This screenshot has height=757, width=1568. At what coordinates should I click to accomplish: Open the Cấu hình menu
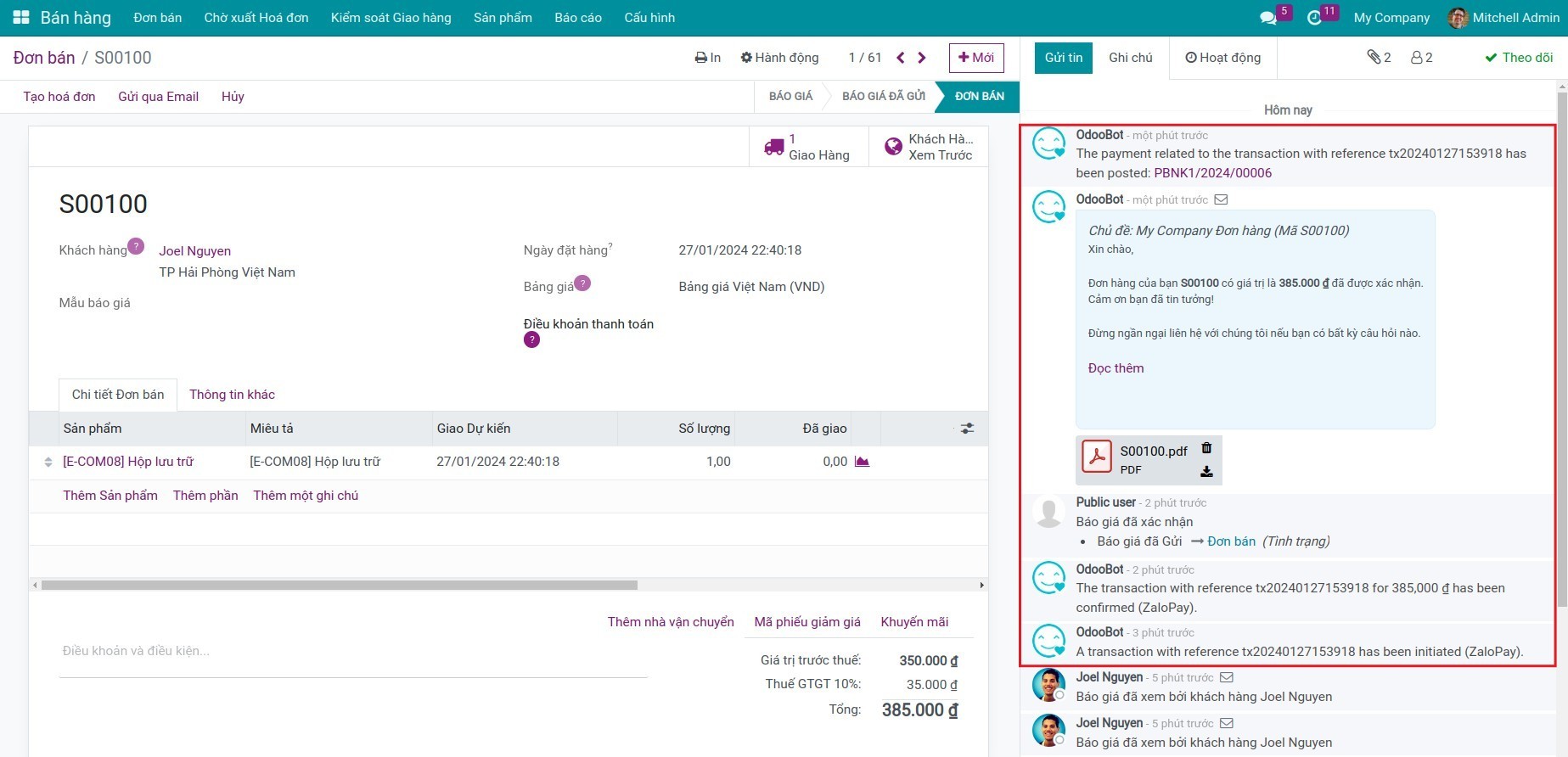[649, 18]
